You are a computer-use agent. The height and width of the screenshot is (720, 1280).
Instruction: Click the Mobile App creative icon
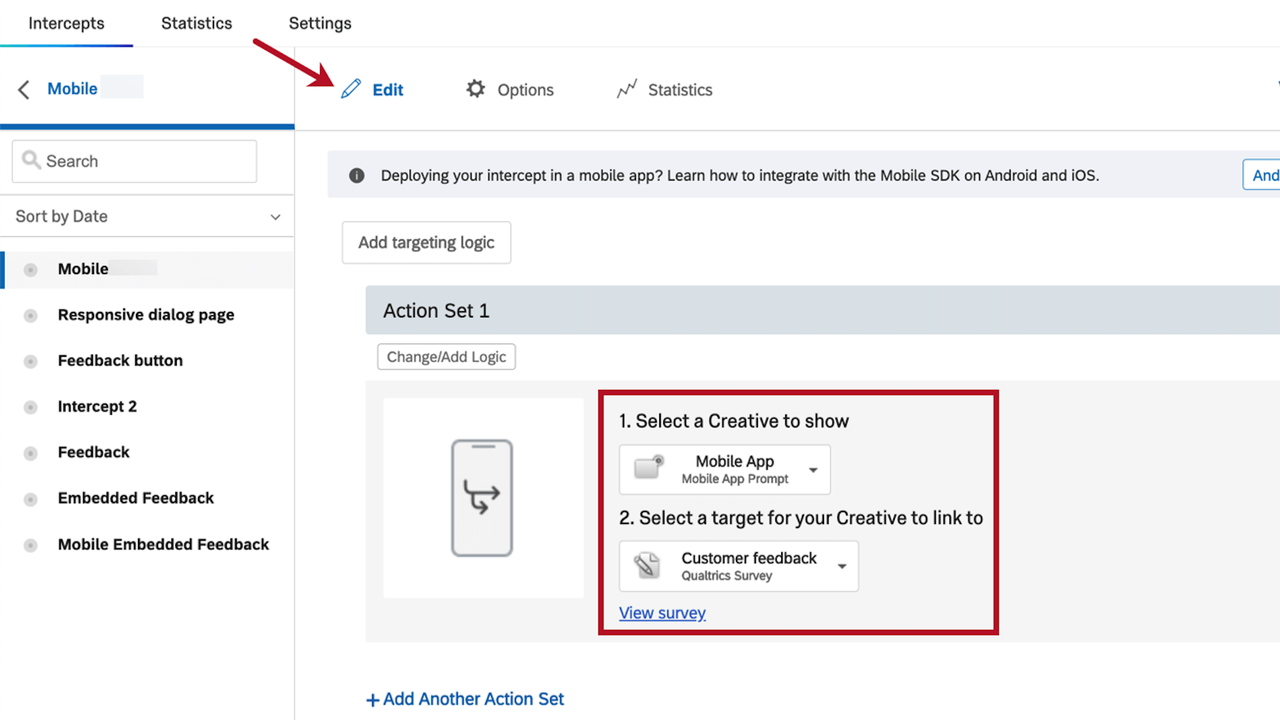[649, 469]
